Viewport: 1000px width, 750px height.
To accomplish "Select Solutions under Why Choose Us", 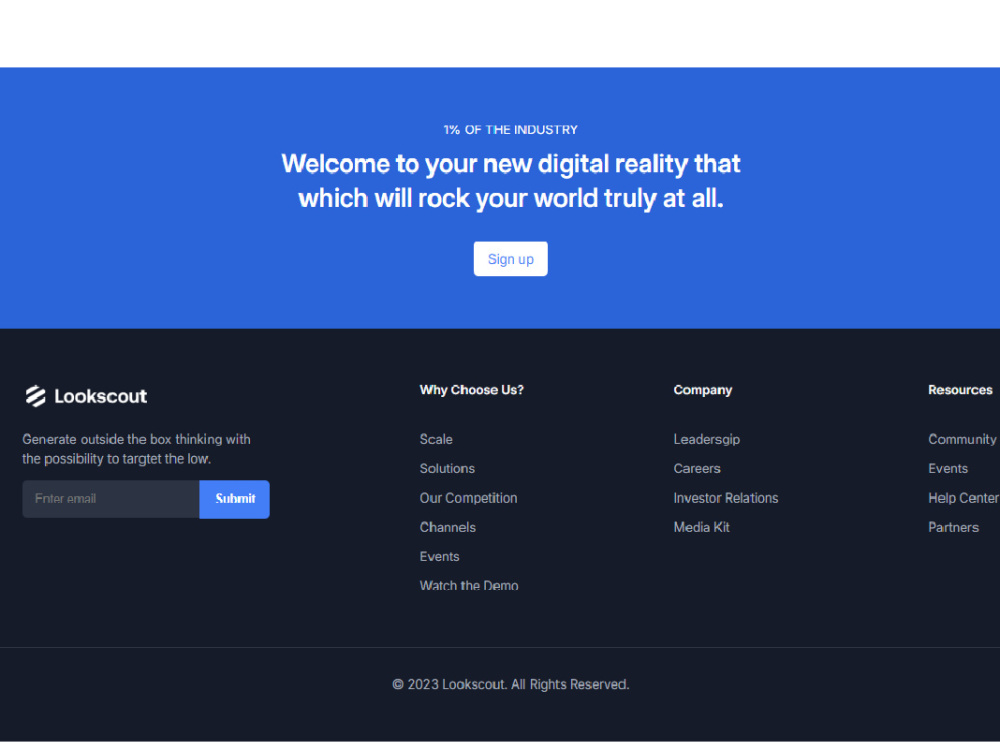I will click(447, 468).
